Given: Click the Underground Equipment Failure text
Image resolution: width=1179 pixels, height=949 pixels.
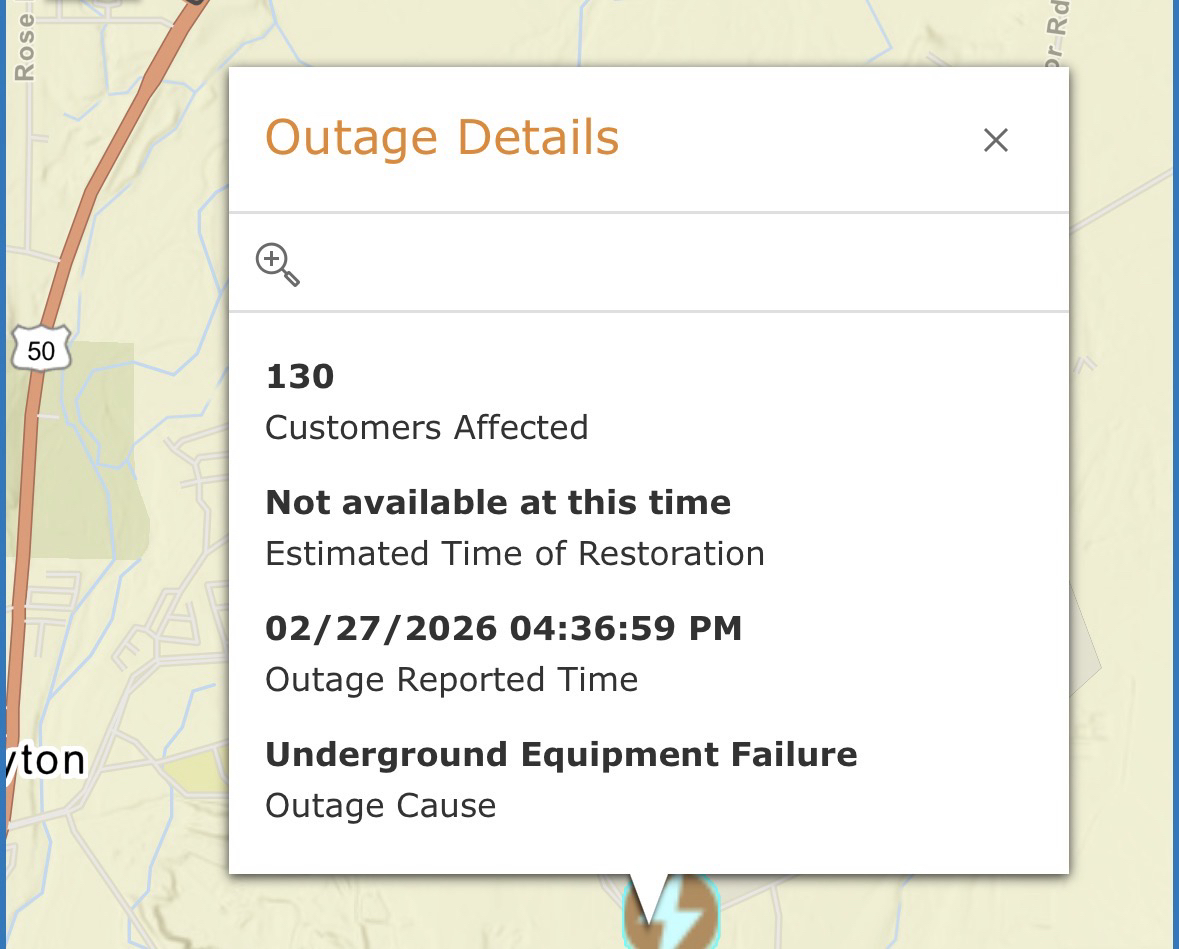Looking at the screenshot, I should [x=560, y=754].
